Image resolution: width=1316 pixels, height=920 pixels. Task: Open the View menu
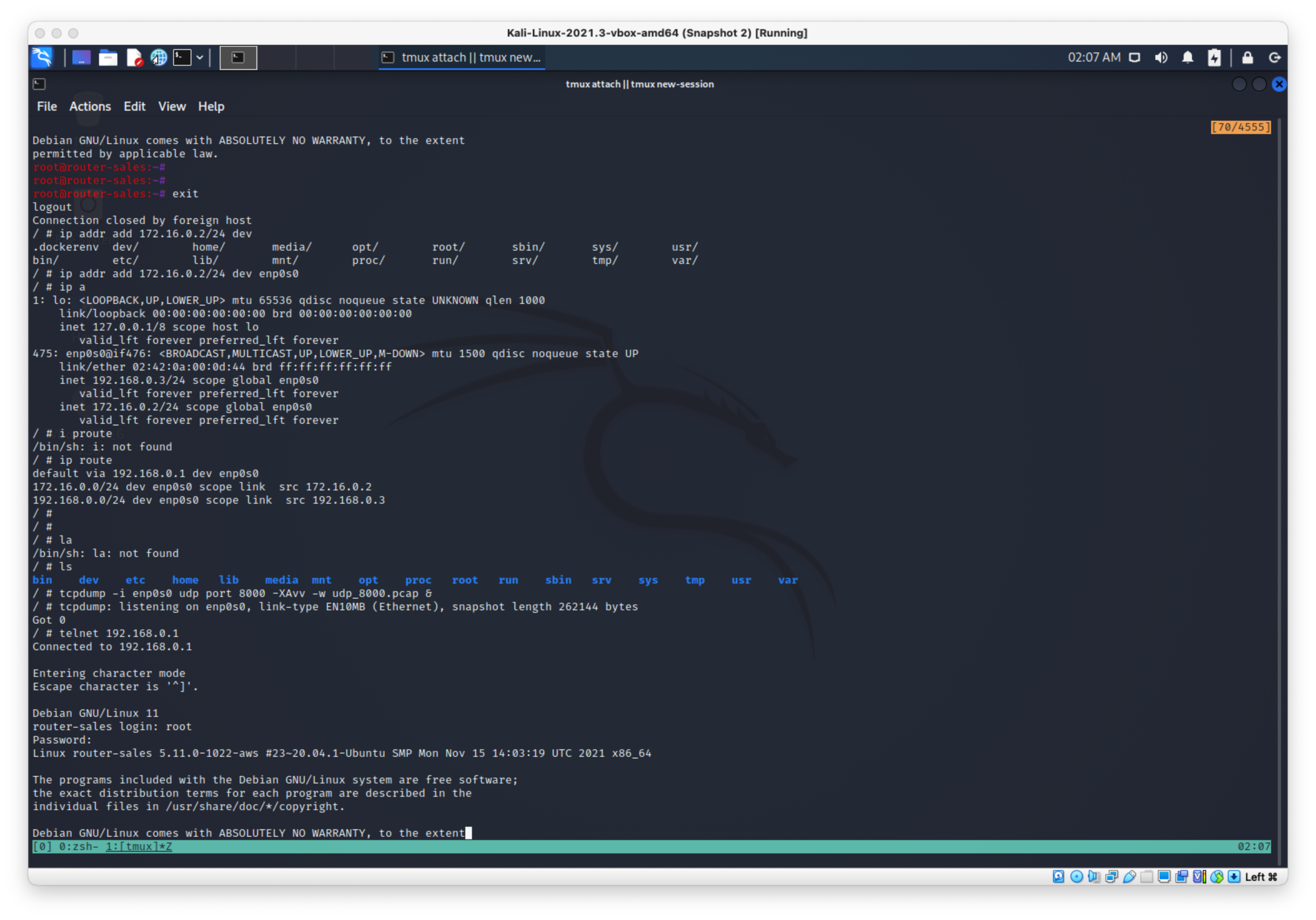[x=172, y=107]
